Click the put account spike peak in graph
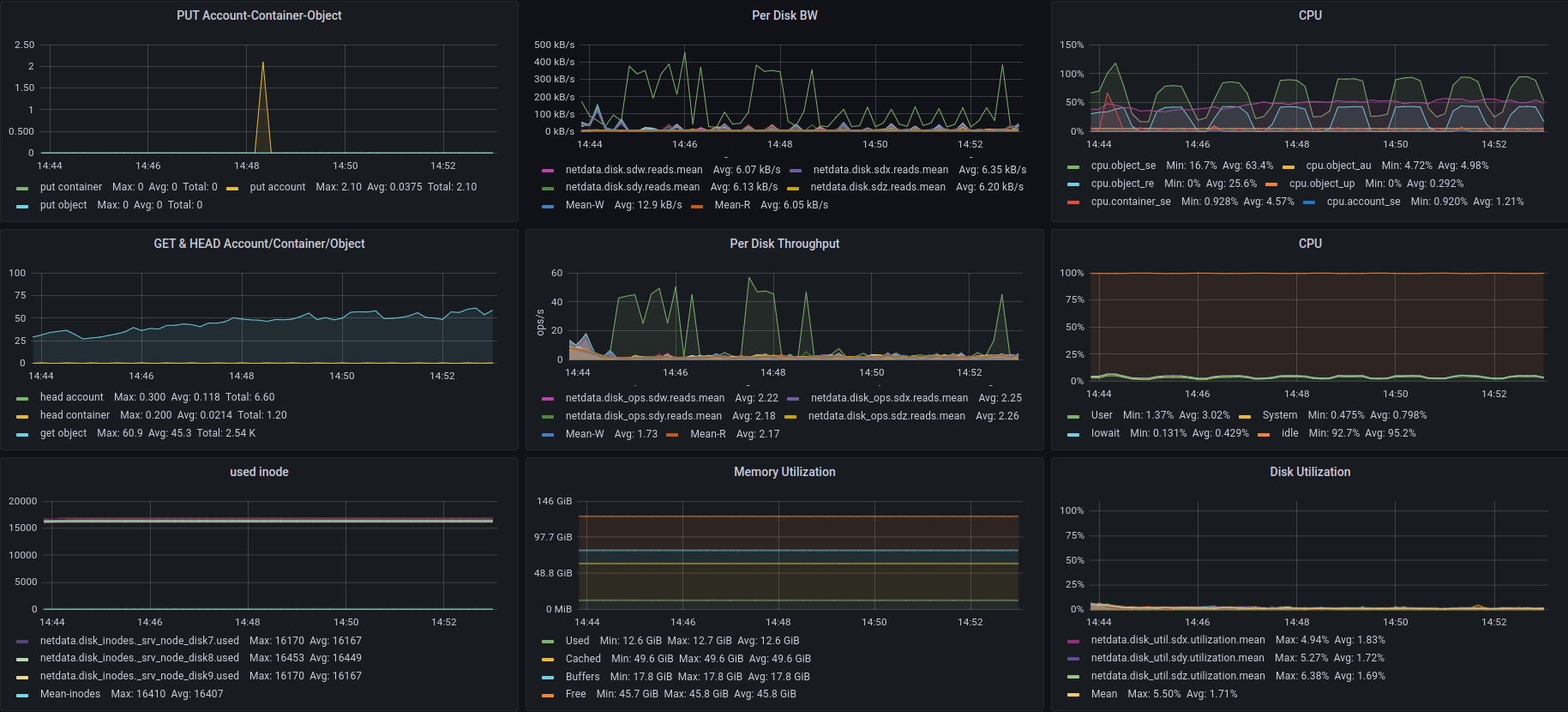1568x712 pixels. click(262, 63)
